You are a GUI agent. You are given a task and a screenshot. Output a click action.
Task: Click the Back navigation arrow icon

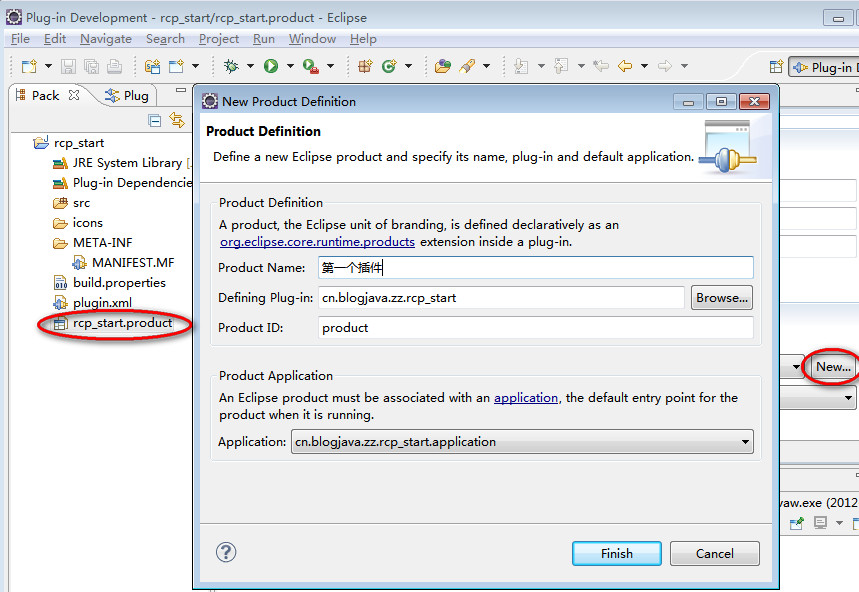625,66
